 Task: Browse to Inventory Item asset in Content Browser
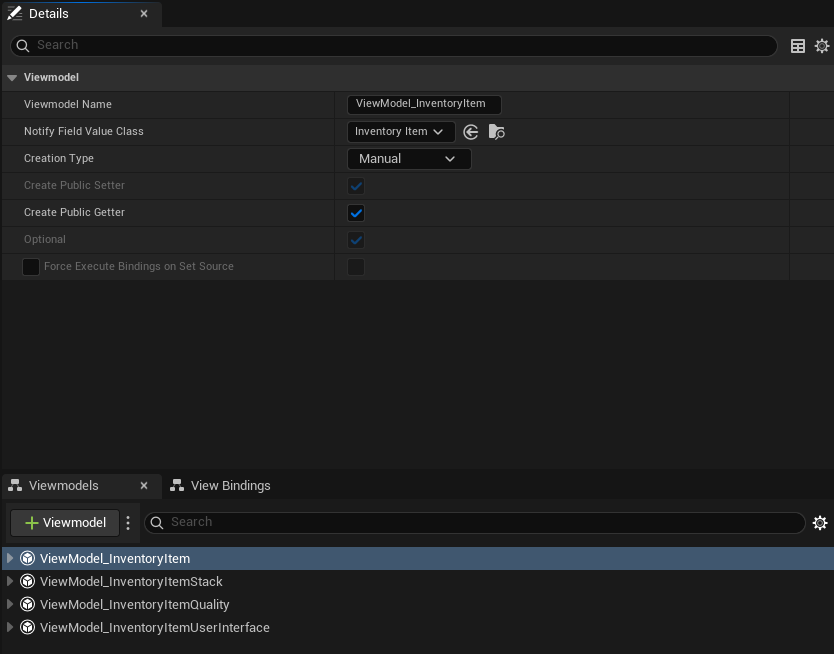point(496,131)
